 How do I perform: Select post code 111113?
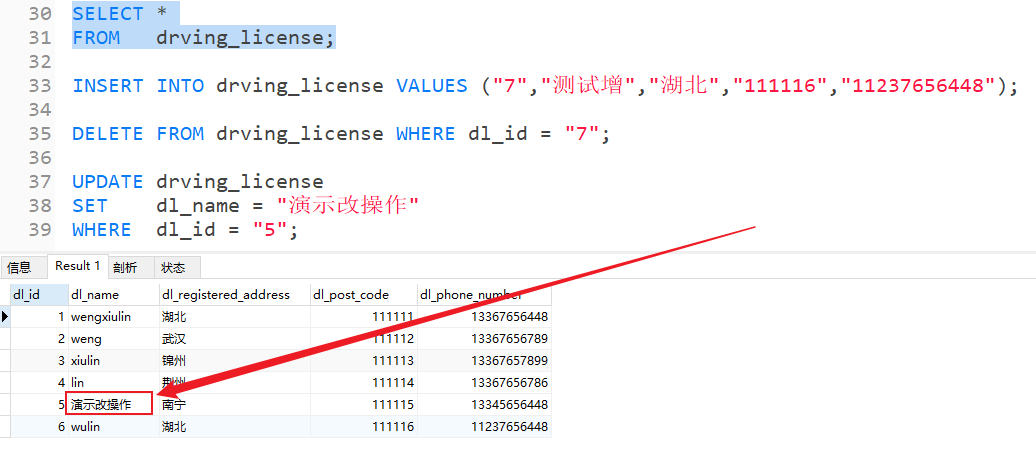(x=364, y=361)
